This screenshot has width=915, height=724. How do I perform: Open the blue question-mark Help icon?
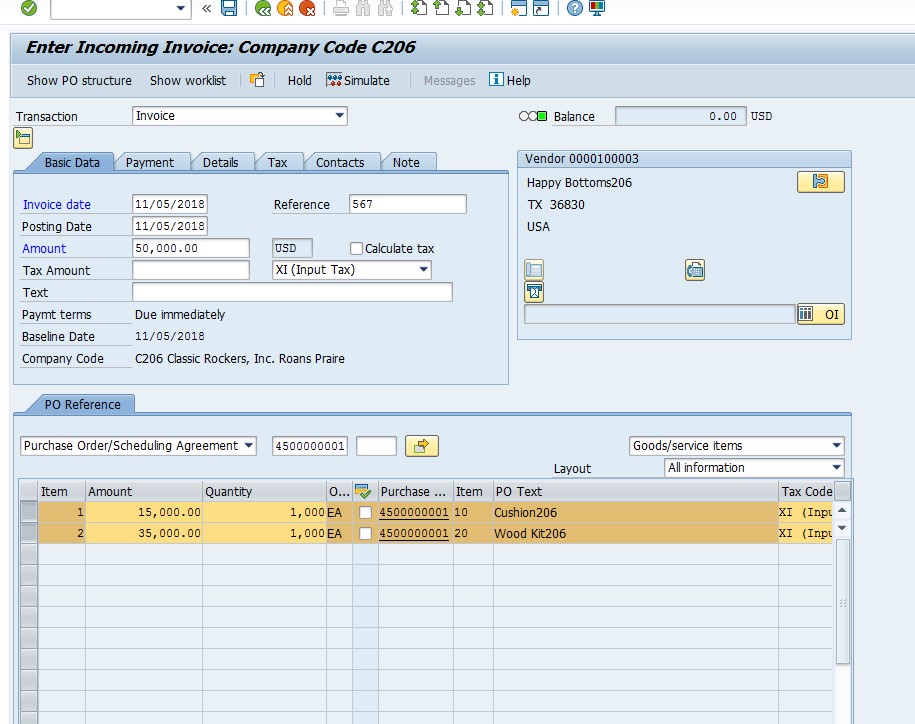click(x=573, y=8)
